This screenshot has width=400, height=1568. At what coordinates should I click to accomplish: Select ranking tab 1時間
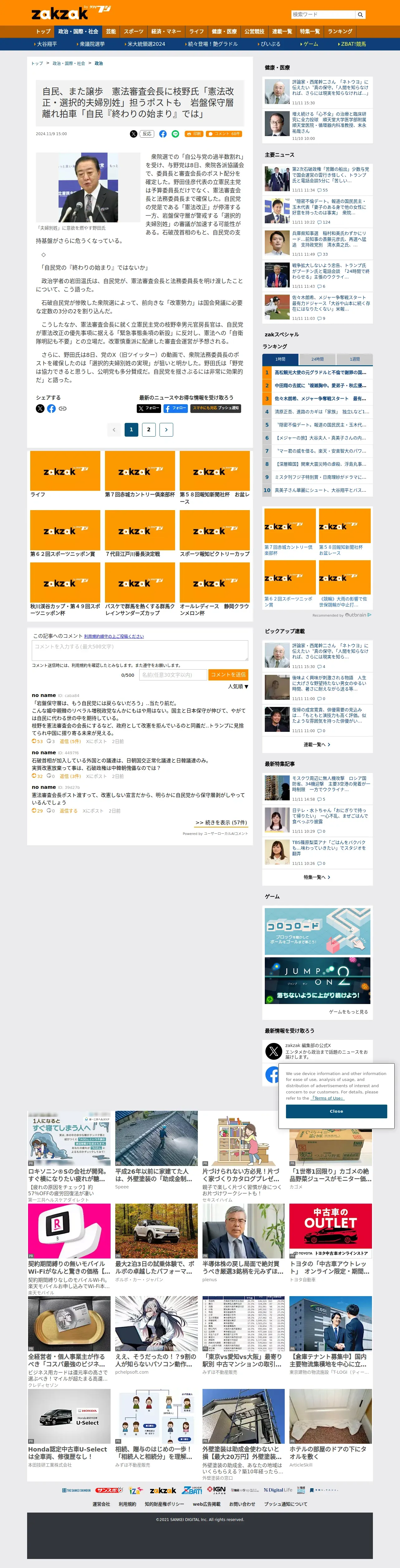click(x=281, y=359)
